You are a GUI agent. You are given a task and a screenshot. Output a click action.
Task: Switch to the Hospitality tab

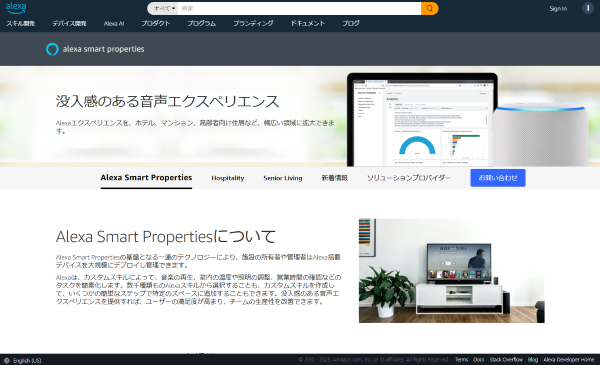point(228,178)
